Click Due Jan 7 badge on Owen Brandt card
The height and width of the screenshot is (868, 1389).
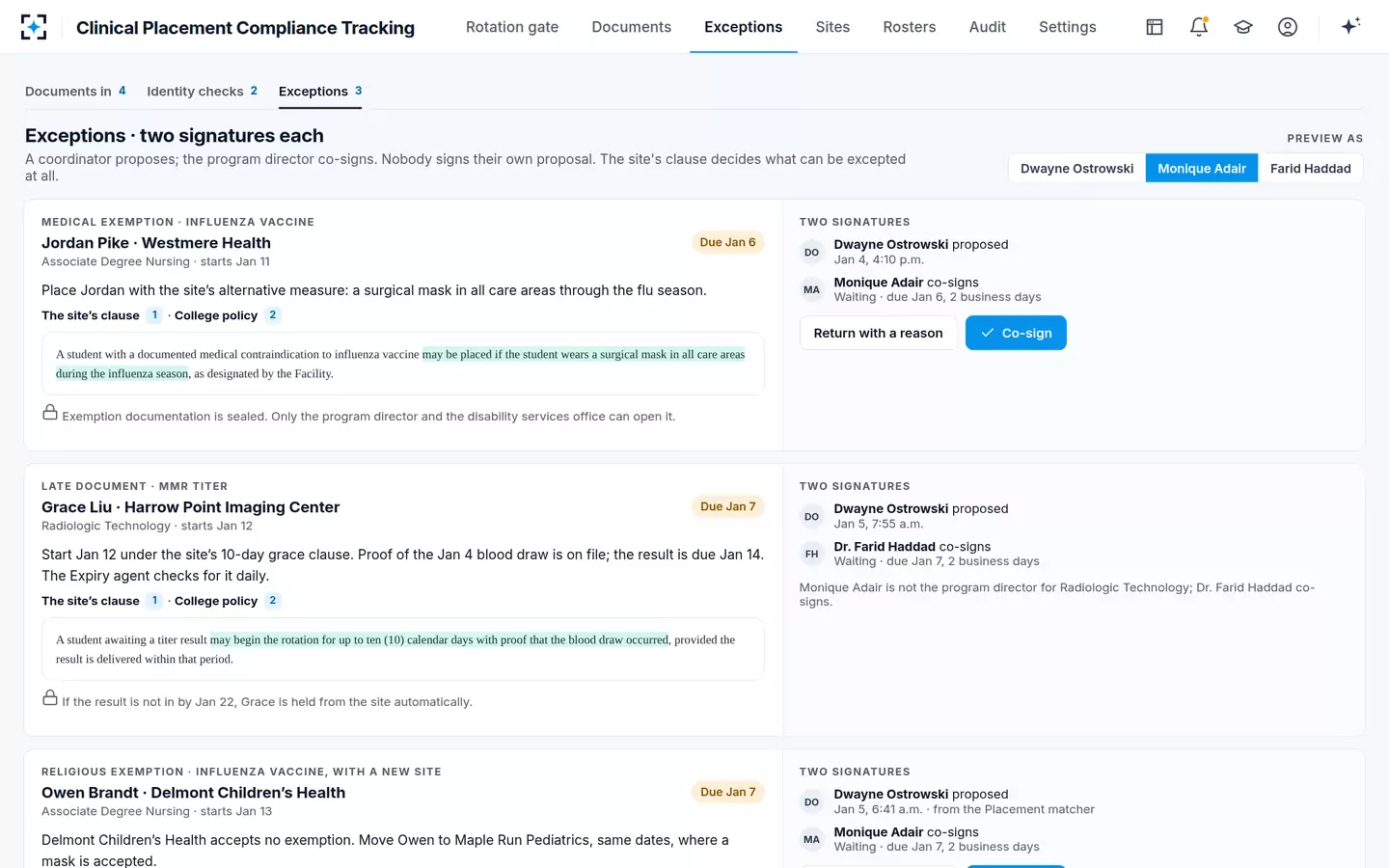728,792
